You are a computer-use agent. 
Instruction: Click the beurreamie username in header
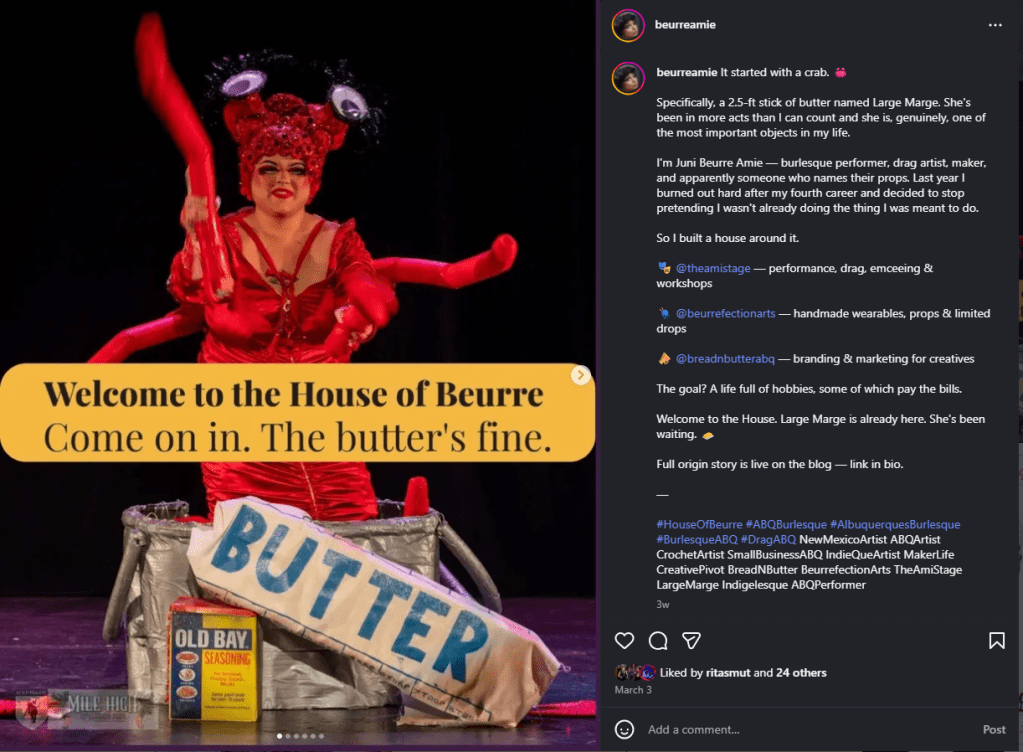685,25
